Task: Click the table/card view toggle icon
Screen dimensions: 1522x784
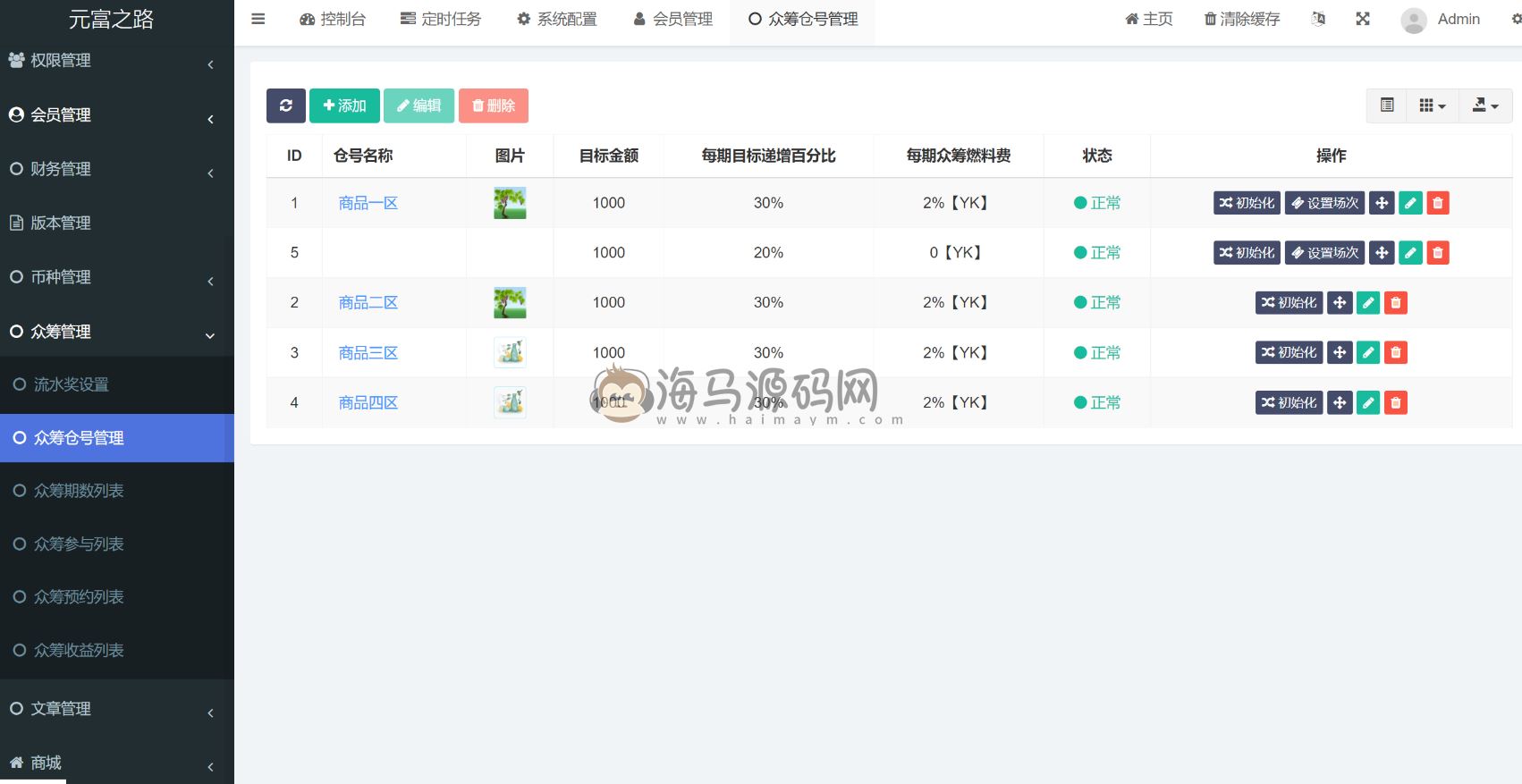Action: 1386,105
